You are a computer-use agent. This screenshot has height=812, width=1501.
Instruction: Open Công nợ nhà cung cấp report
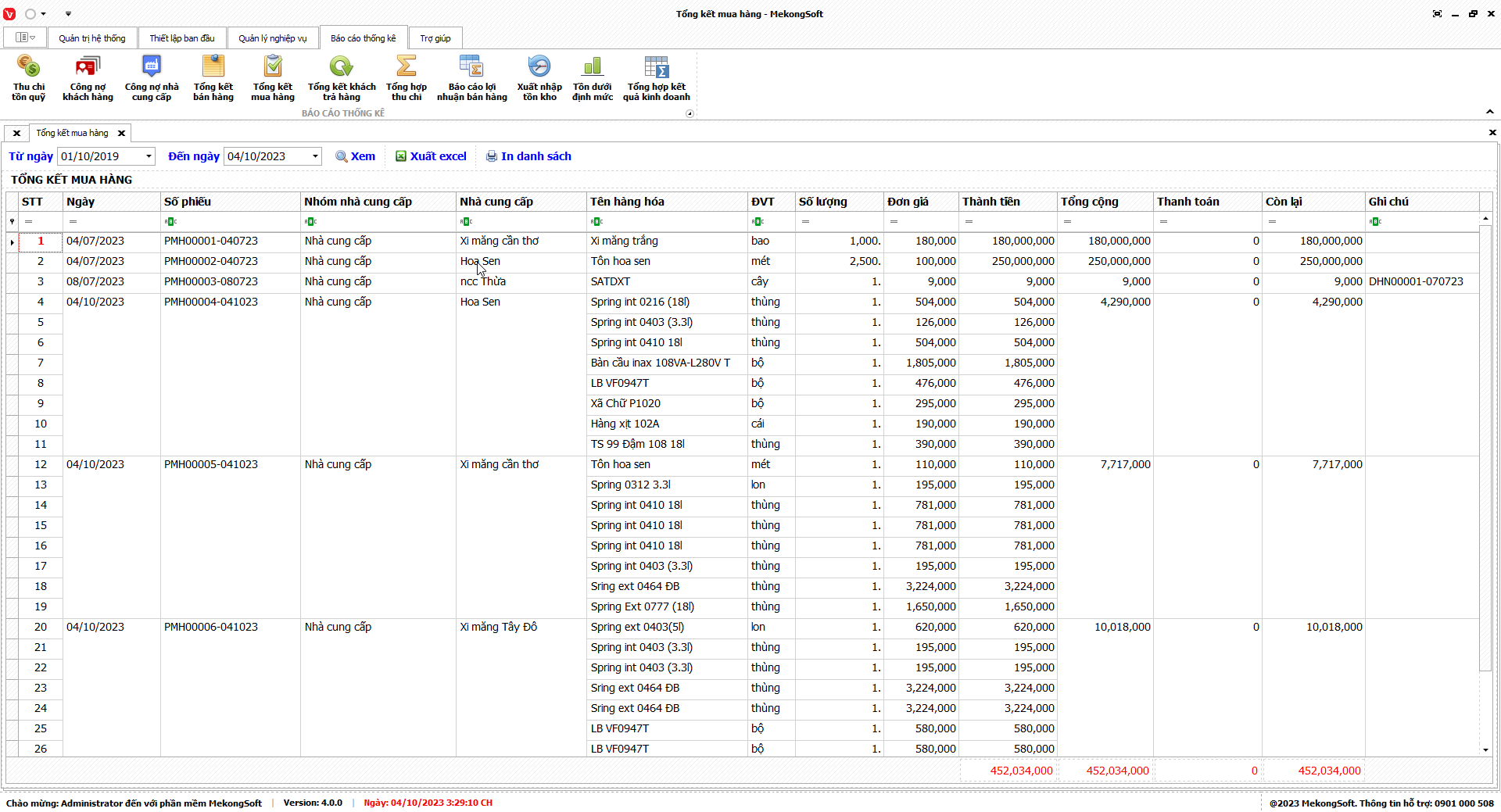pyautogui.click(x=152, y=77)
